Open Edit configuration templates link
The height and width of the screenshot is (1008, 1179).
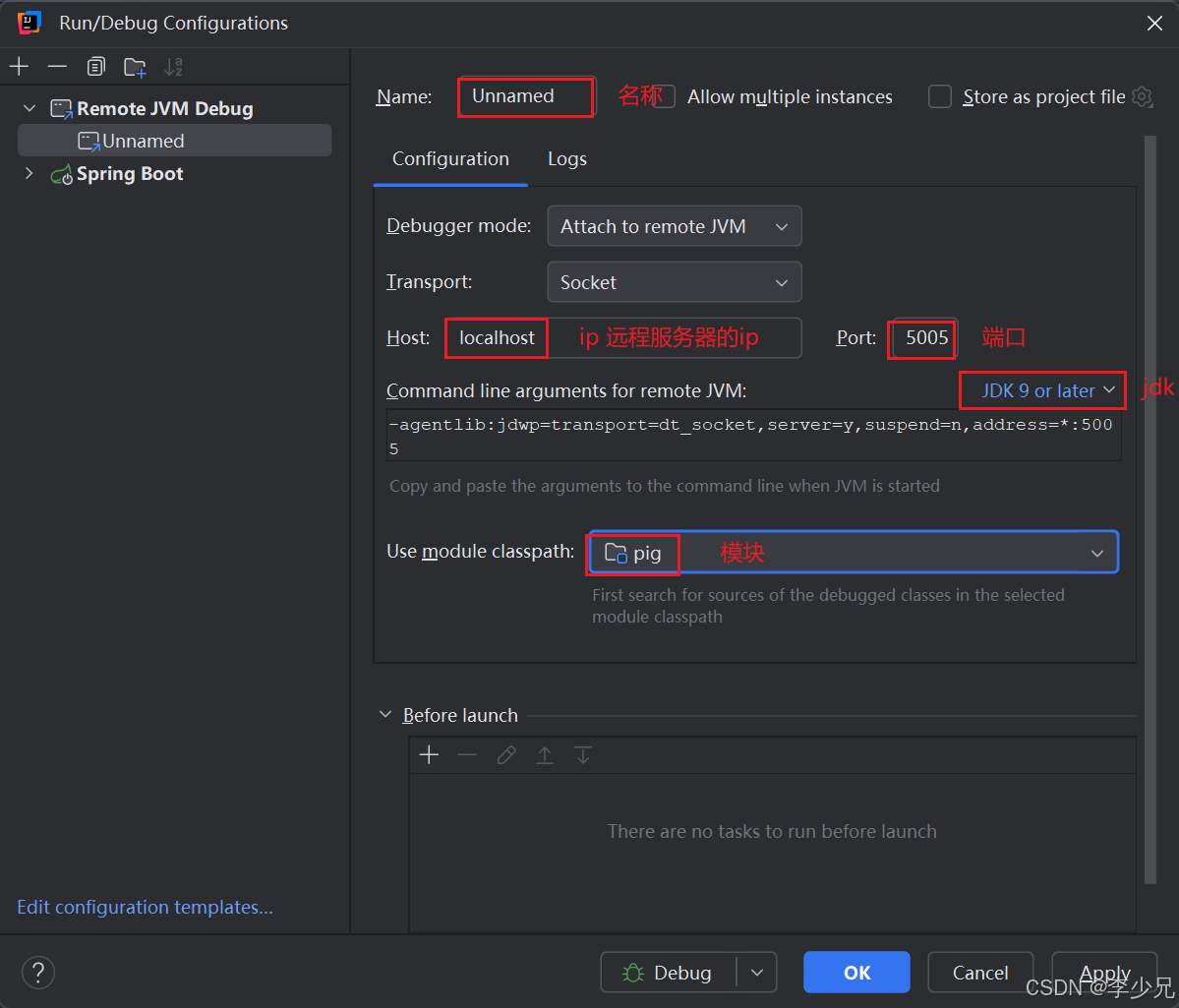tap(145, 907)
